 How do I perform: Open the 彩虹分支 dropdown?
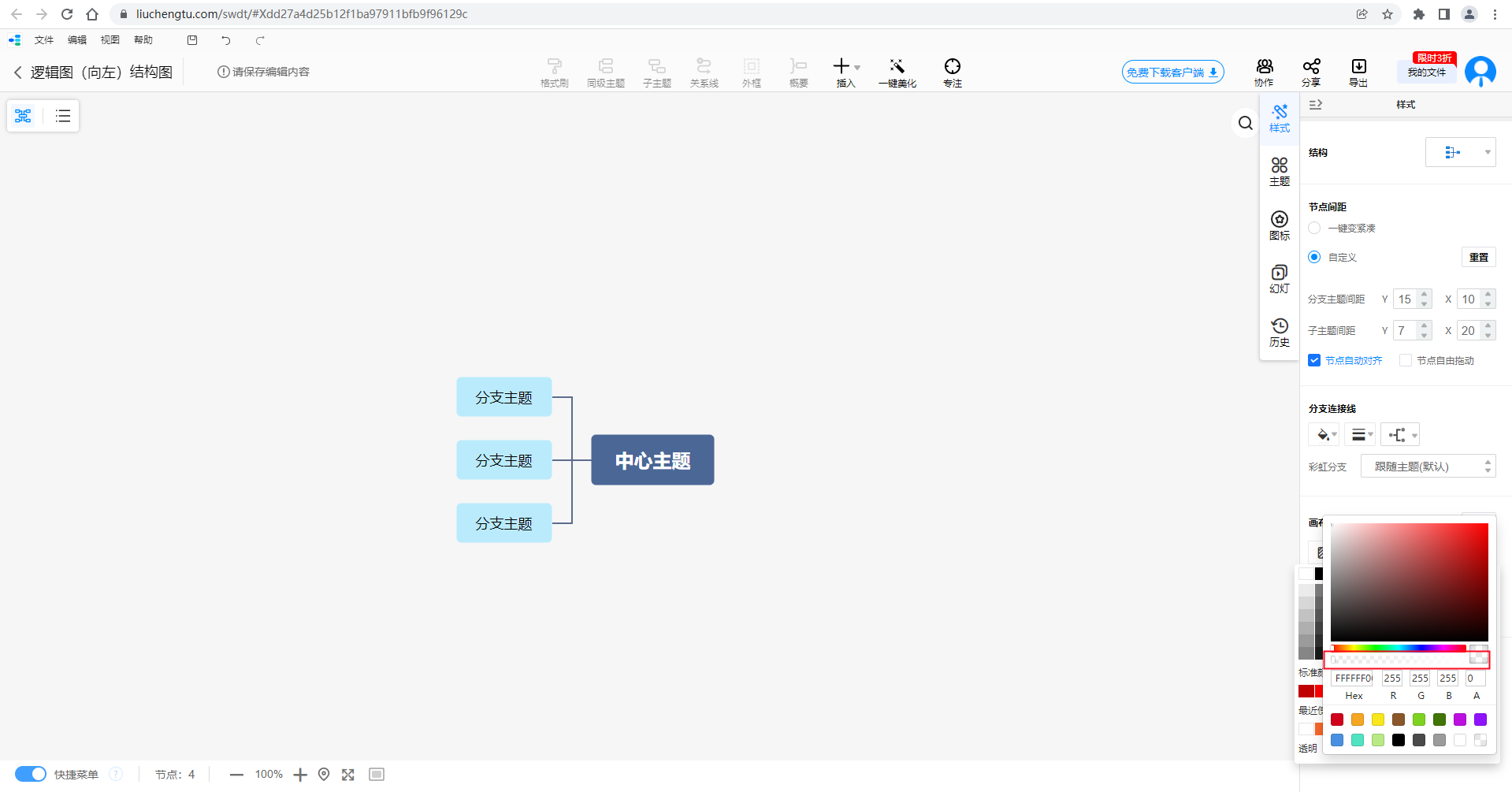[1428, 467]
